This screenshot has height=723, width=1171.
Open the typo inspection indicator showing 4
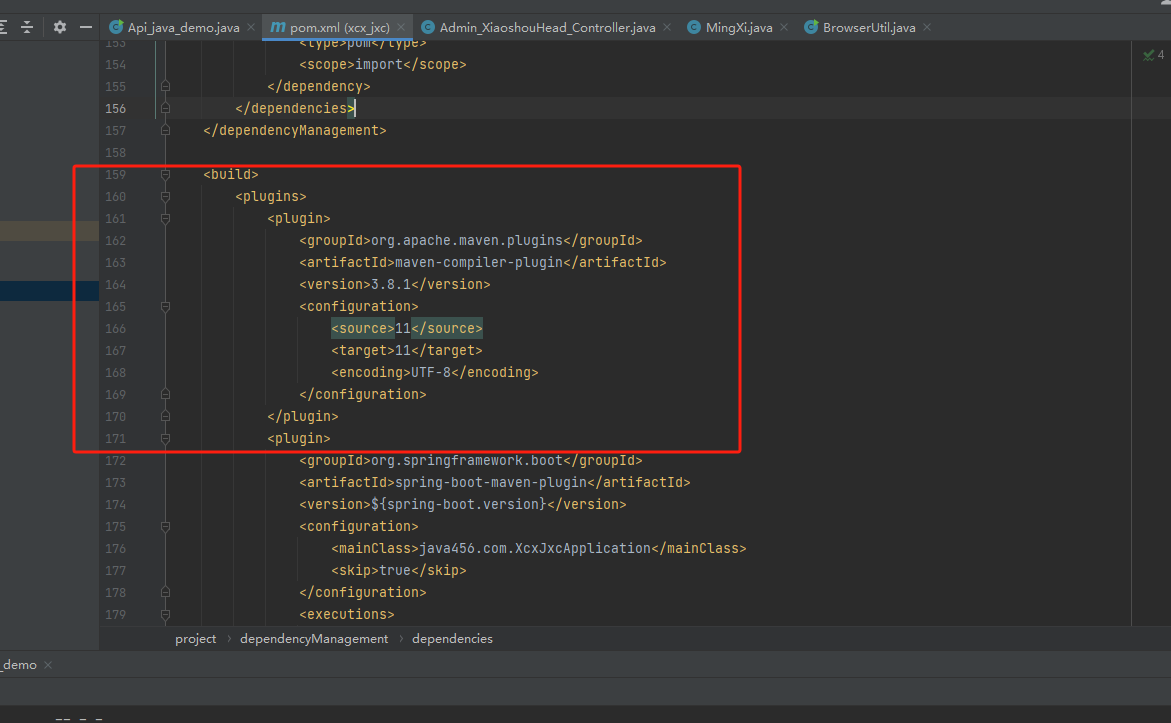(x=1153, y=55)
